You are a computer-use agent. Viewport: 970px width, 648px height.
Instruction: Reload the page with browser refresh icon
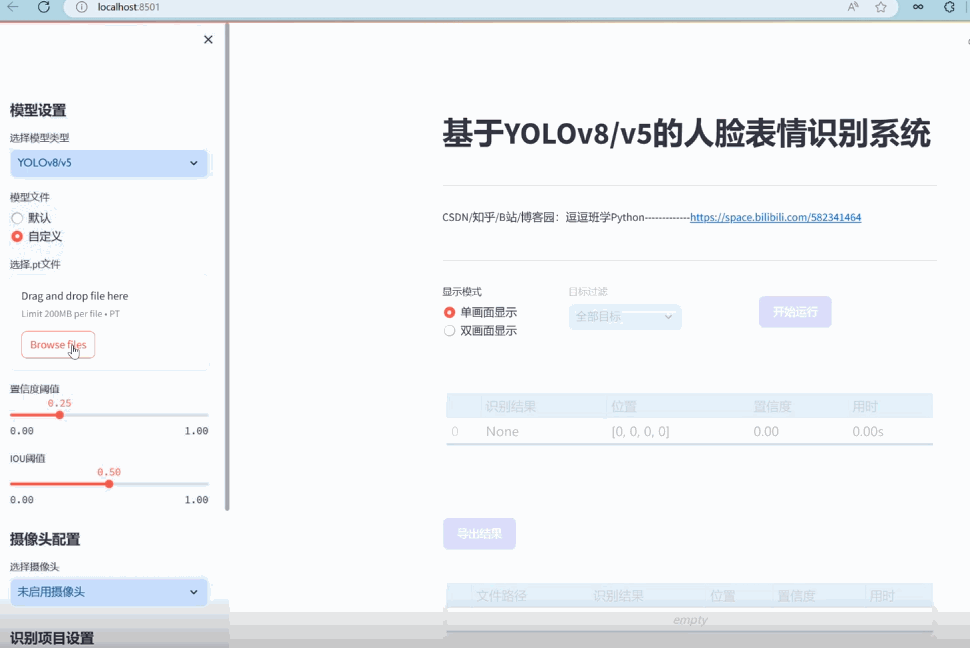(x=43, y=7)
